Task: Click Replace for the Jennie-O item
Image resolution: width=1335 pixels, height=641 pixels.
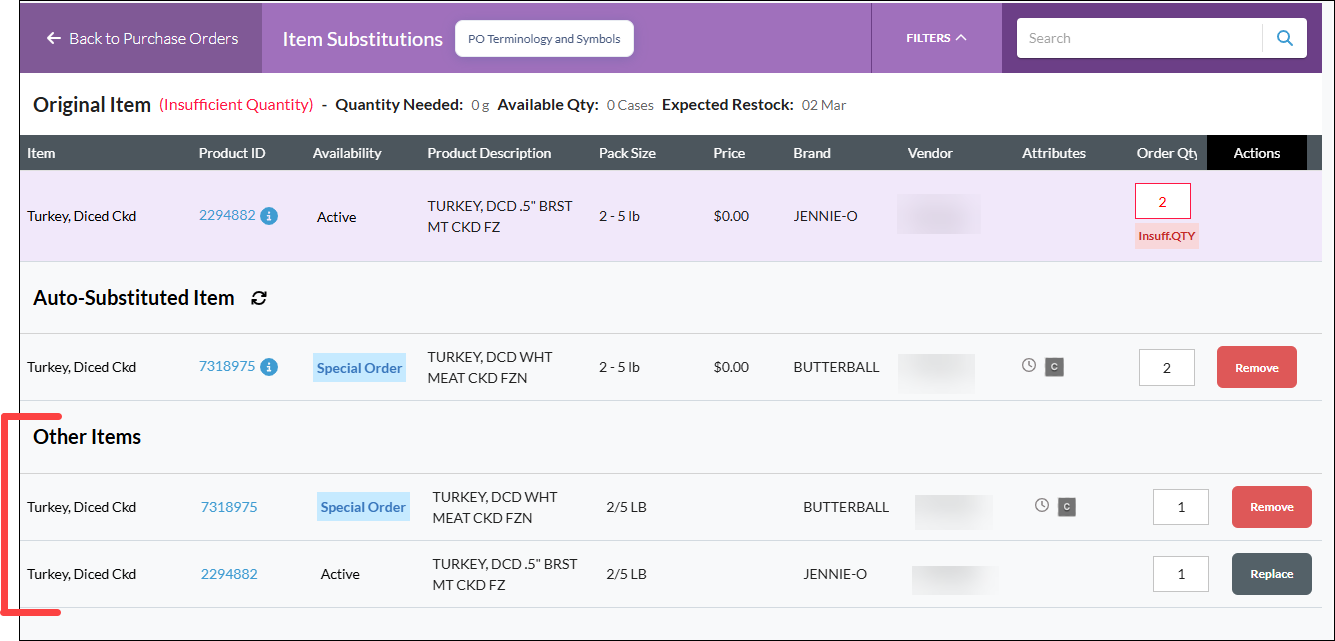Action: tap(1272, 574)
